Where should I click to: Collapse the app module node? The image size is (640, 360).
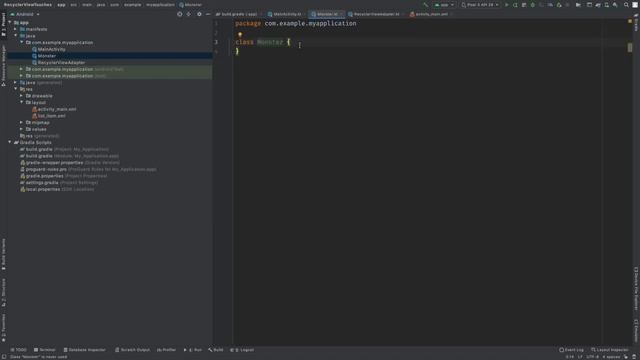pyautogui.click(x=10, y=22)
